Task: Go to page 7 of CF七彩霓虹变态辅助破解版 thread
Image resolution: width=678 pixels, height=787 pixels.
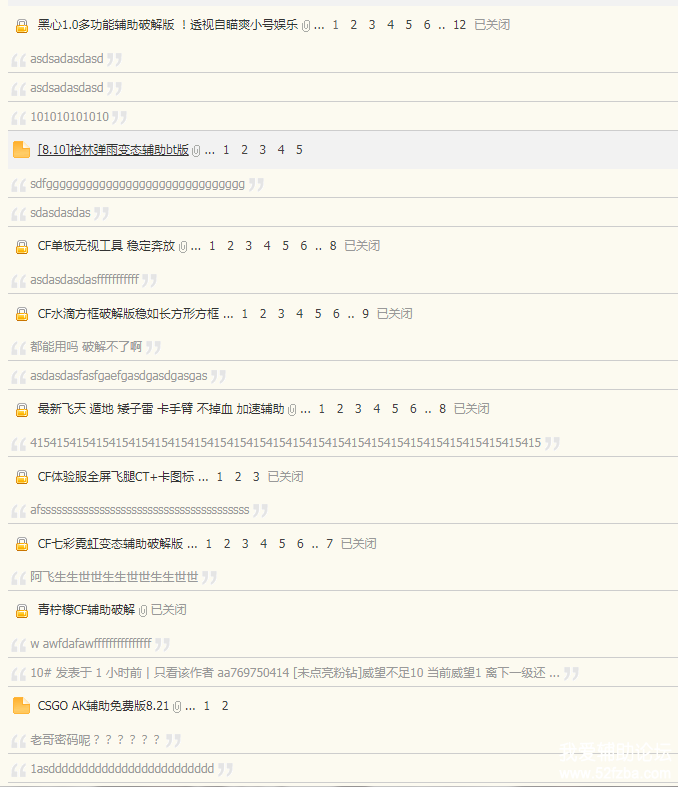Action: point(329,543)
